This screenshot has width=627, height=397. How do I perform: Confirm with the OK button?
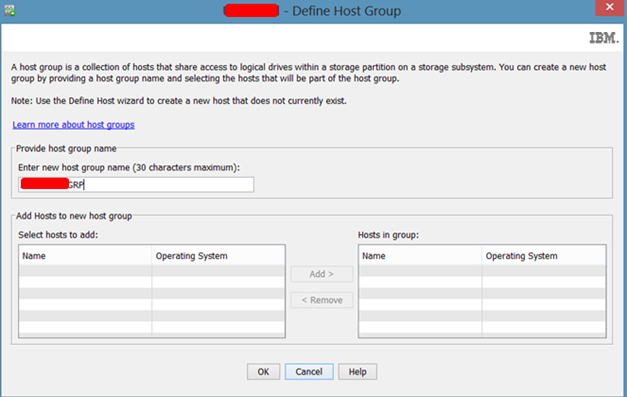tap(263, 372)
